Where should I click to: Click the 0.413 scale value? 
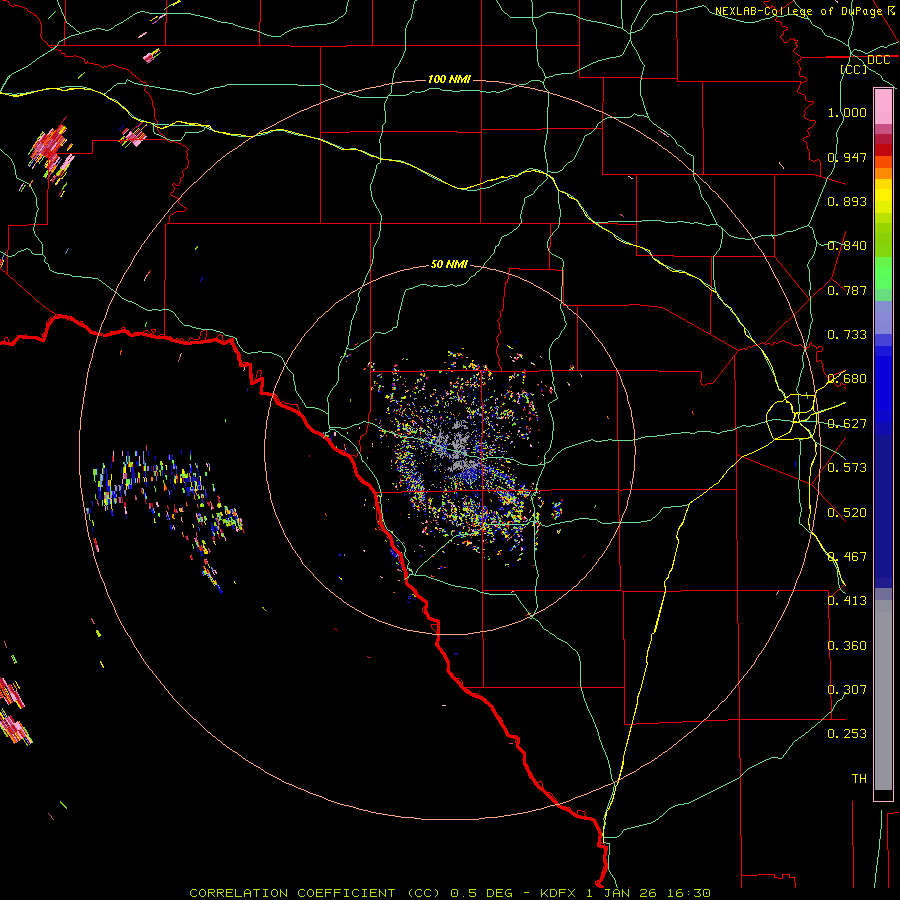pyautogui.click(x=847, y=601)
